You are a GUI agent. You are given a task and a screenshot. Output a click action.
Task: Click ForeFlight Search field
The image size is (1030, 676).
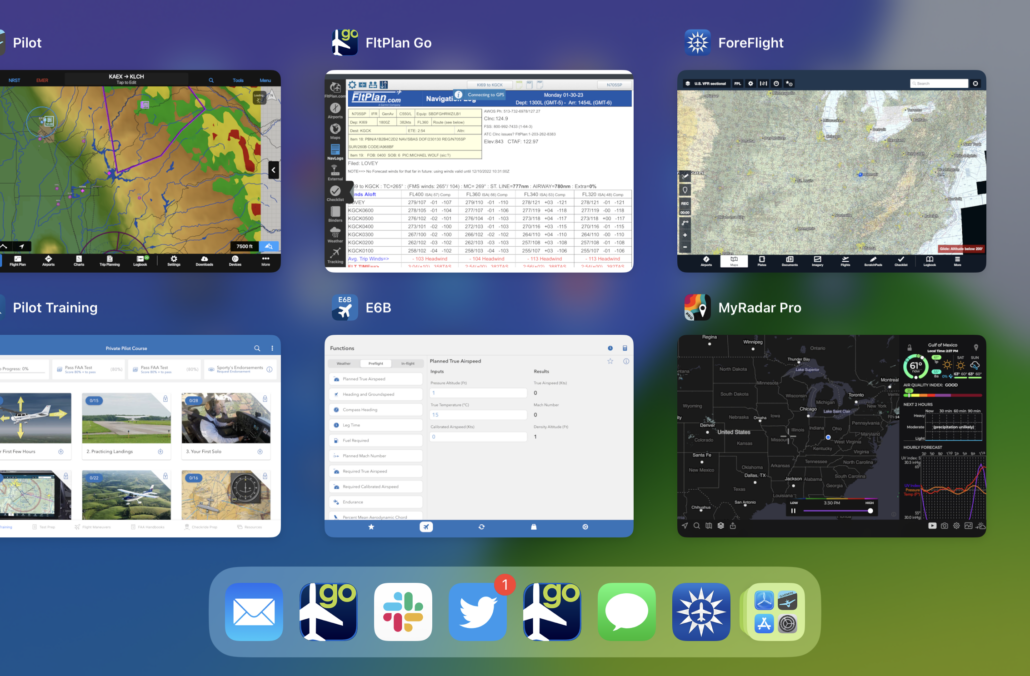point(939,83)
